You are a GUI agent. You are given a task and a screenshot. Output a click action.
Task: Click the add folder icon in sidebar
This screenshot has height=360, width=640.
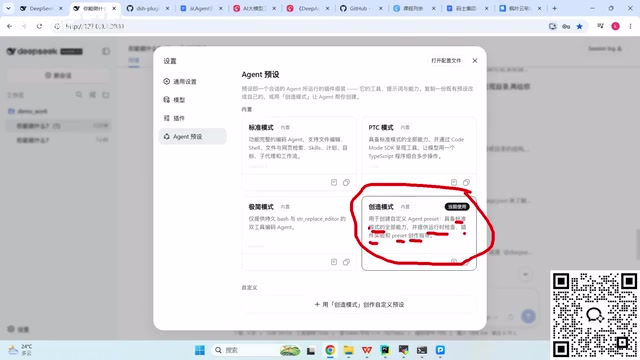click(106, 95)
